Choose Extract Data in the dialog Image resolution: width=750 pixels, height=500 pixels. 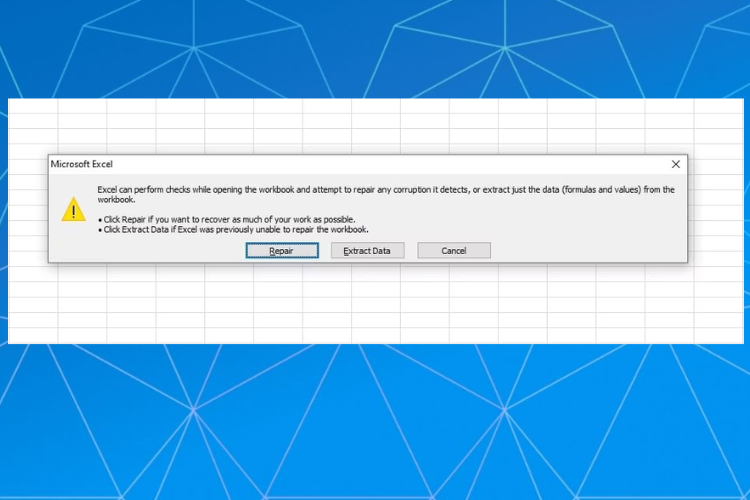point(367,250)
